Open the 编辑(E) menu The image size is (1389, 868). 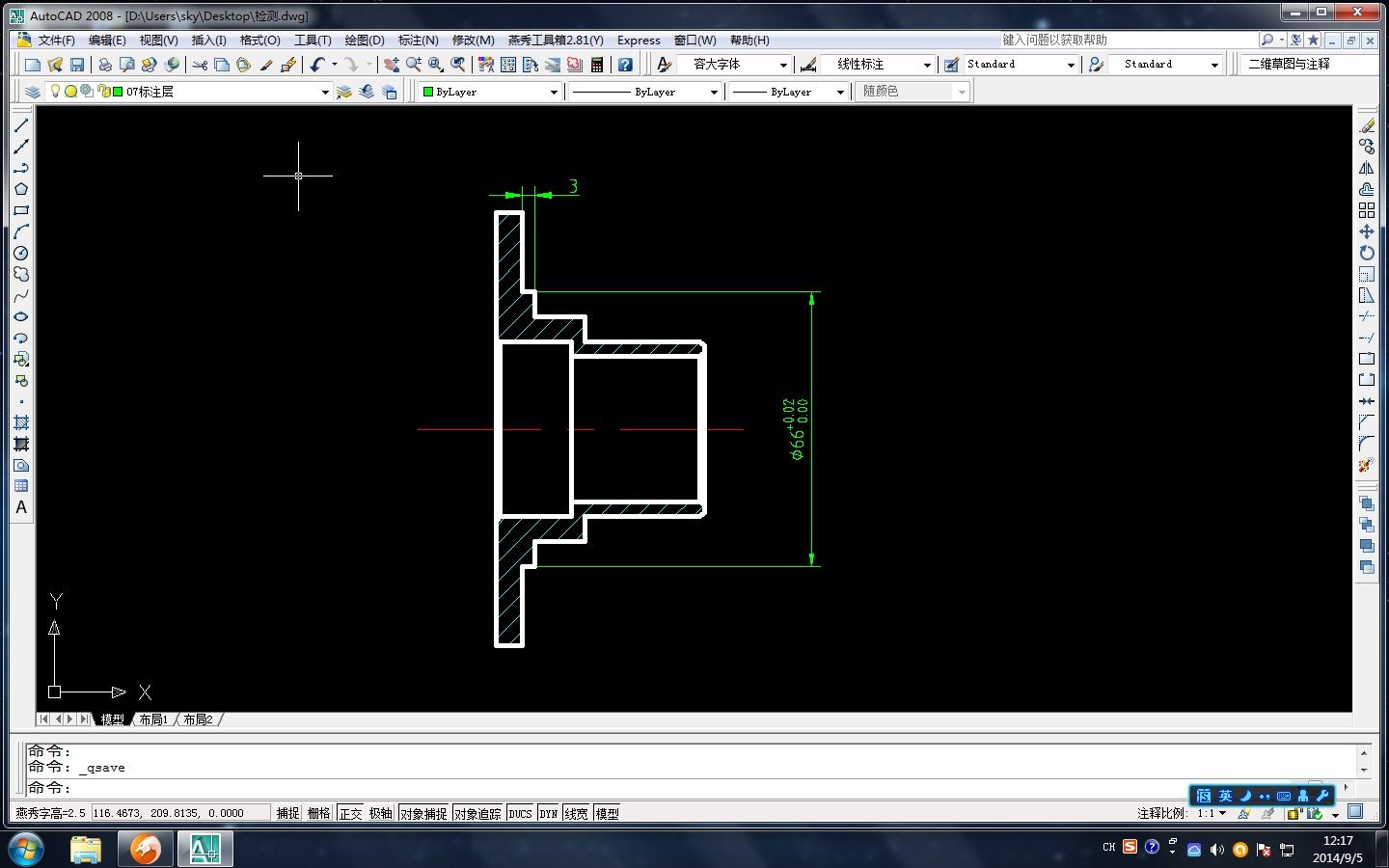pos(107,40)
